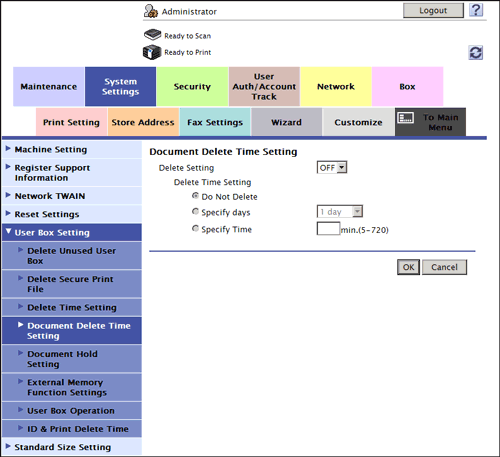Viewport: 500px width, 457px height.
Task: Click the scanner icon beside Ready to Scan
Action: click(153, 35)
